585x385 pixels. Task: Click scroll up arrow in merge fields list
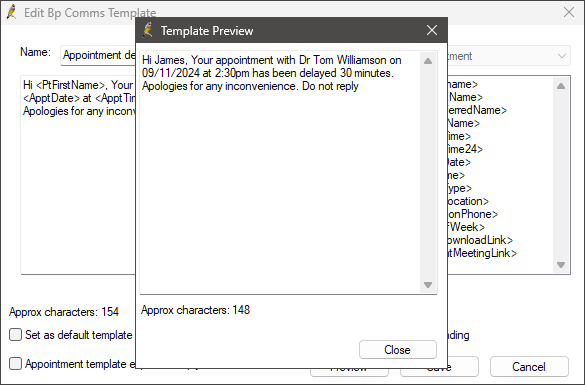[x=561, y=86]
